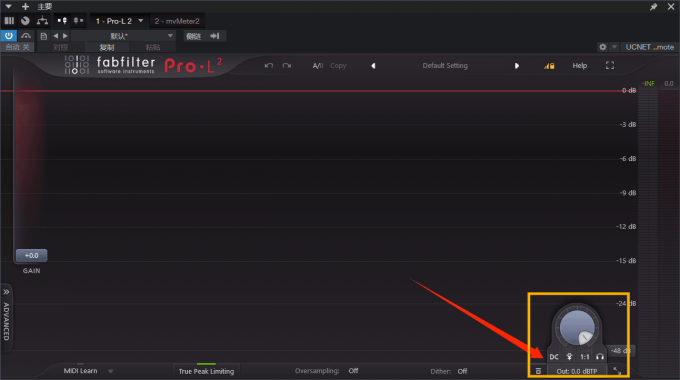The image size is (680, 380).
Task: Click the redo arrow icon
Action: coord(287,66)
